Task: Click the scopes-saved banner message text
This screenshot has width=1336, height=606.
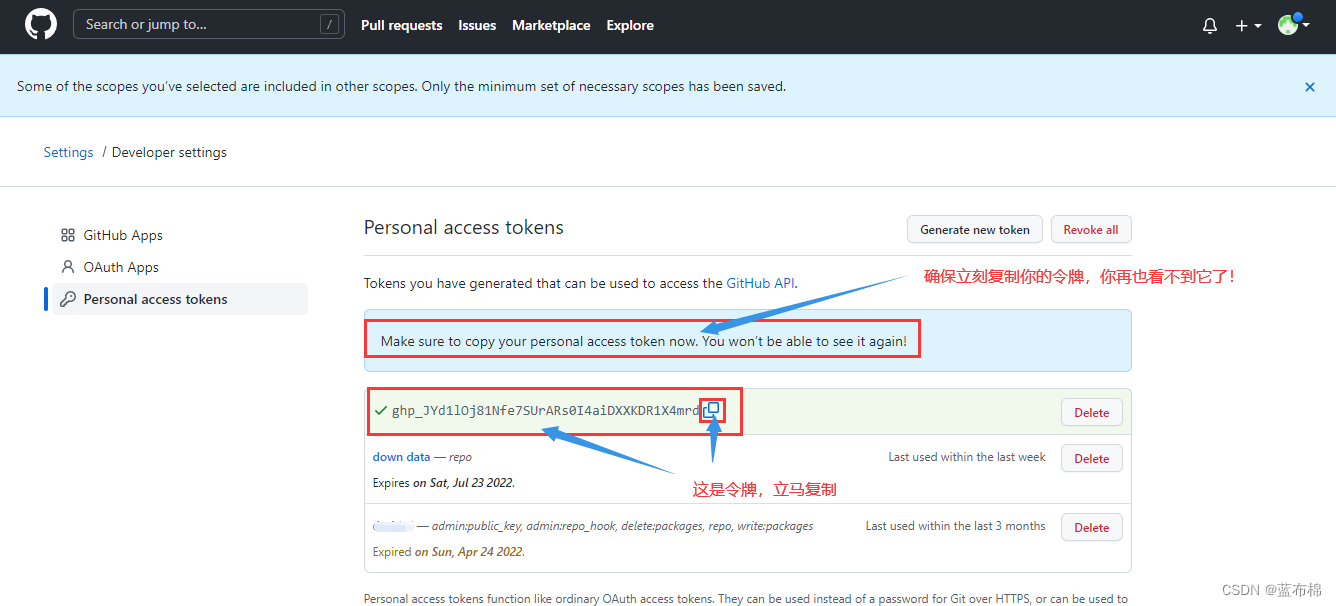Action: tap(402, 86)
